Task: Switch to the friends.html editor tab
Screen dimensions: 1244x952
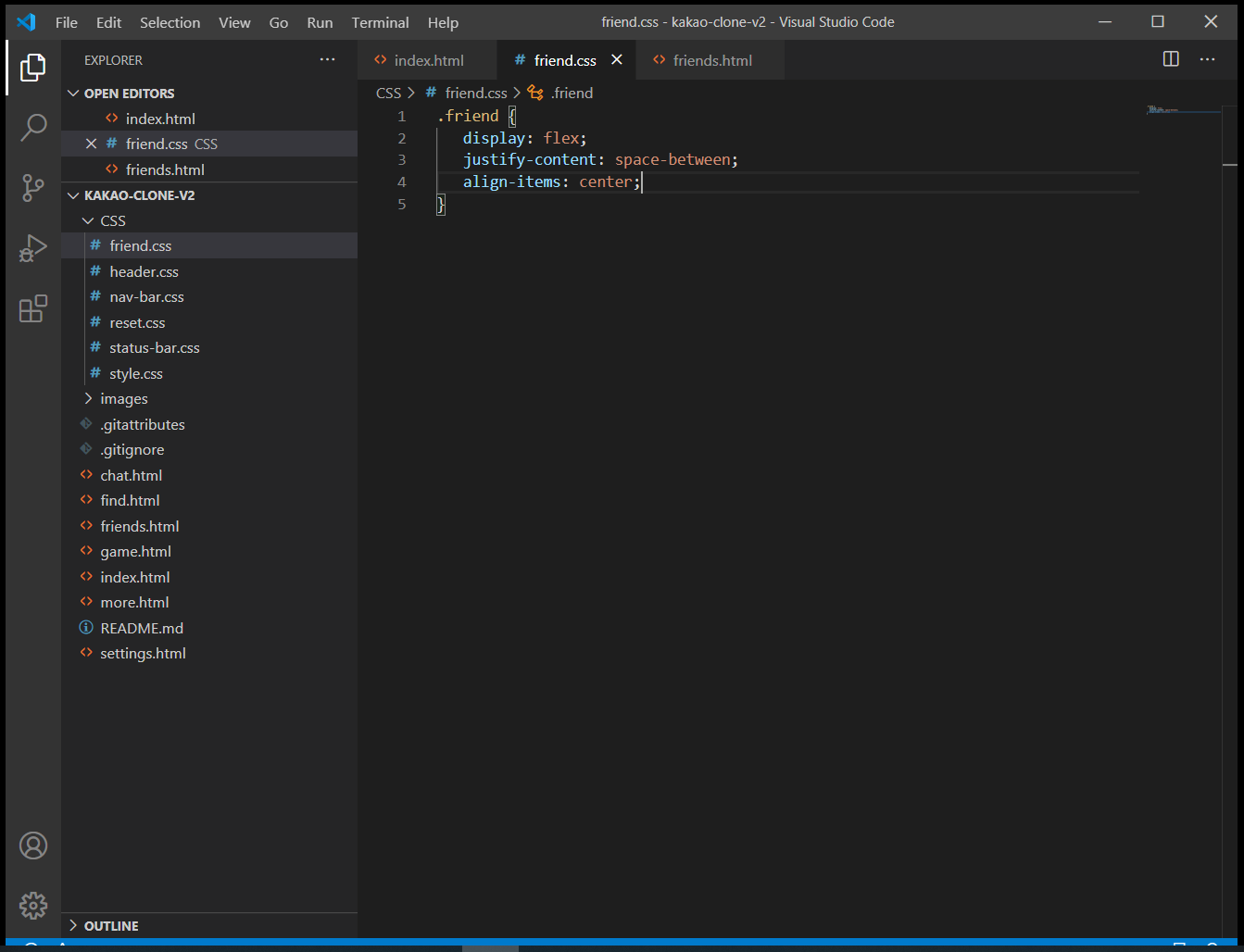Action: pyautogui.click(x=711, y=60)
